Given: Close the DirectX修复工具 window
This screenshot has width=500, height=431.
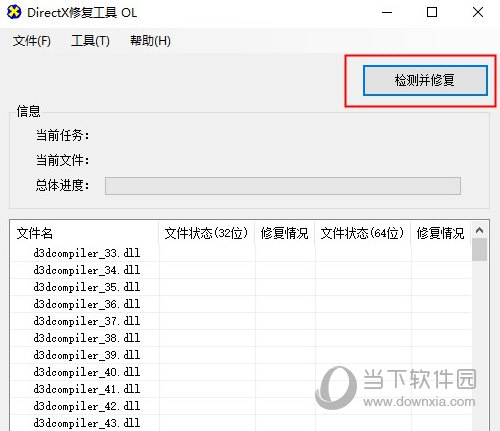Looking at the screenshot, I should click(478, 13).
